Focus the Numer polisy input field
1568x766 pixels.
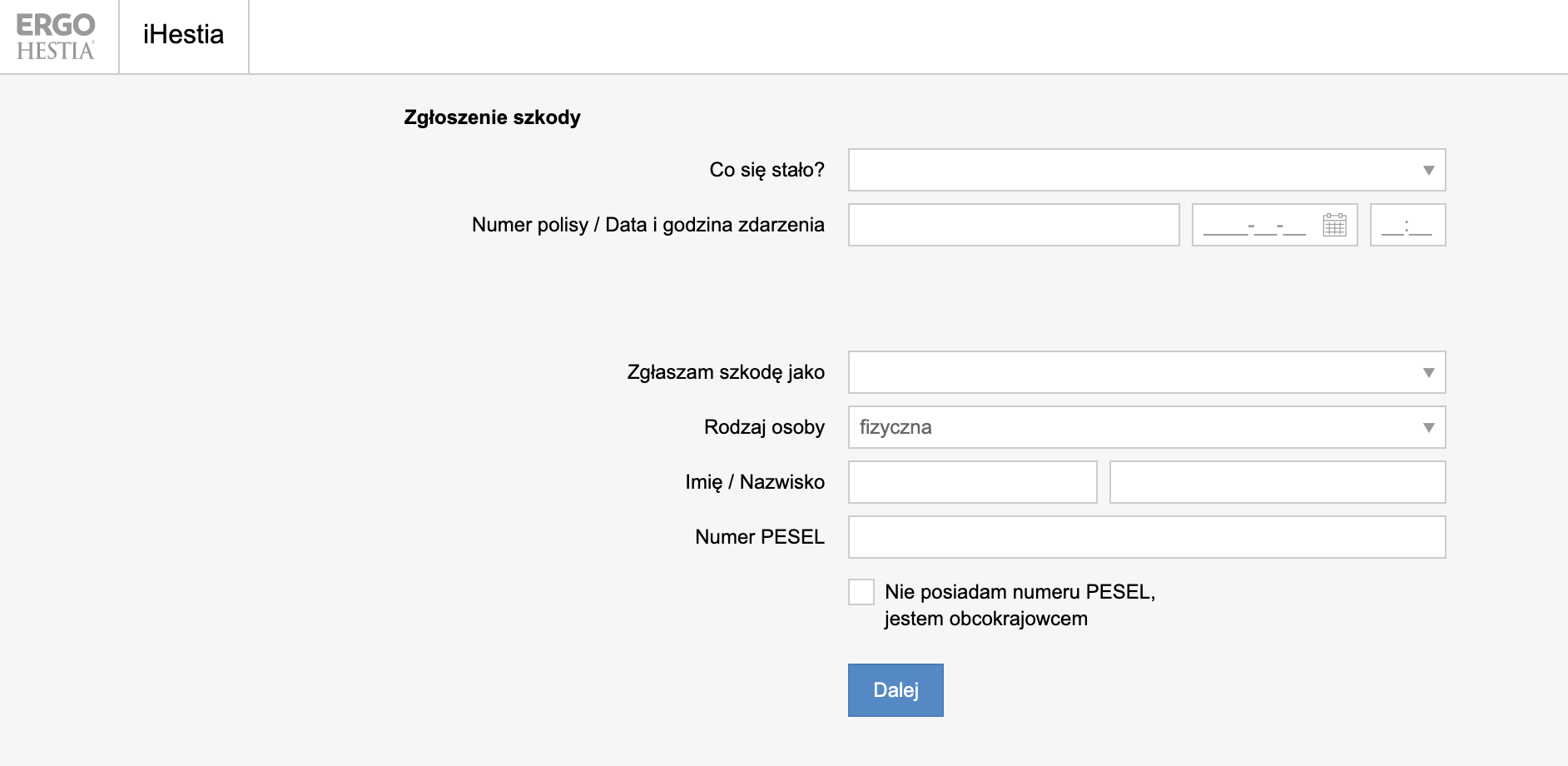(1014, 225)
